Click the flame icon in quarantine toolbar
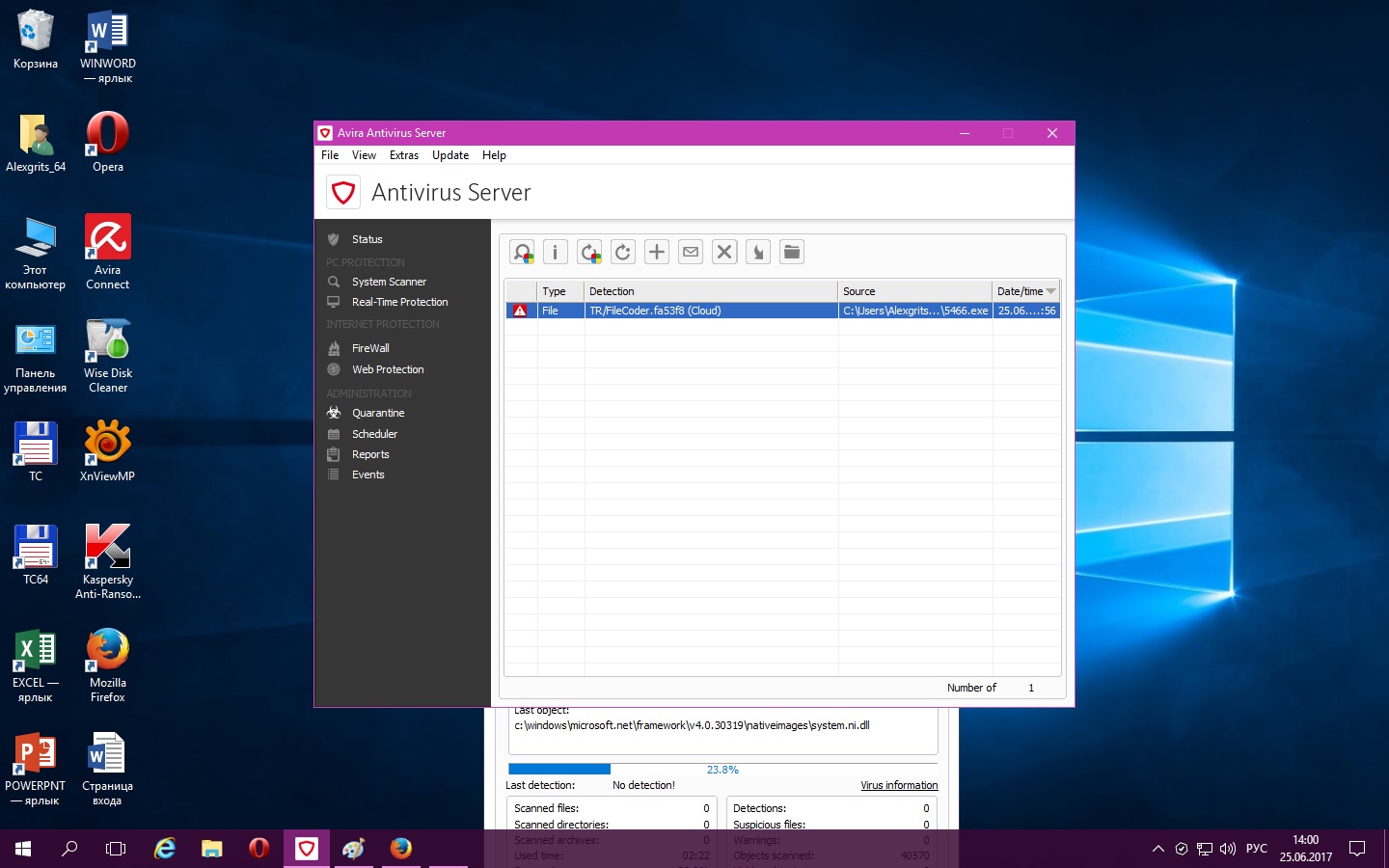The image size is (1389, 868). pos(758,253)
